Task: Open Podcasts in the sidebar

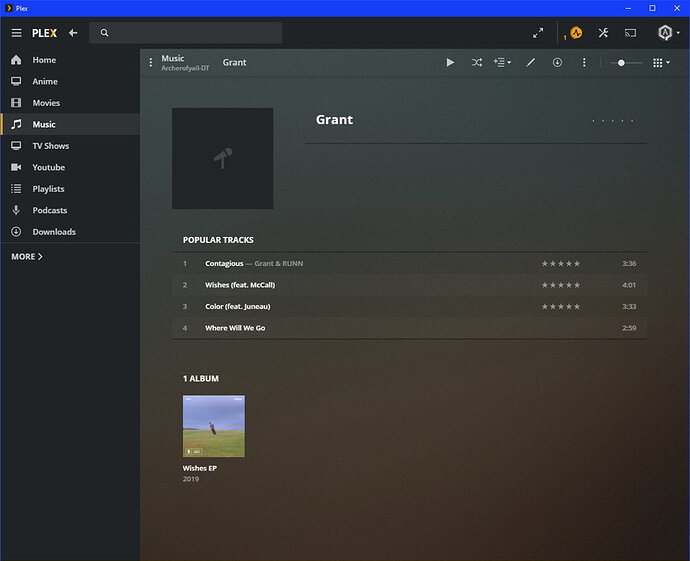Action: click(70, 210)
